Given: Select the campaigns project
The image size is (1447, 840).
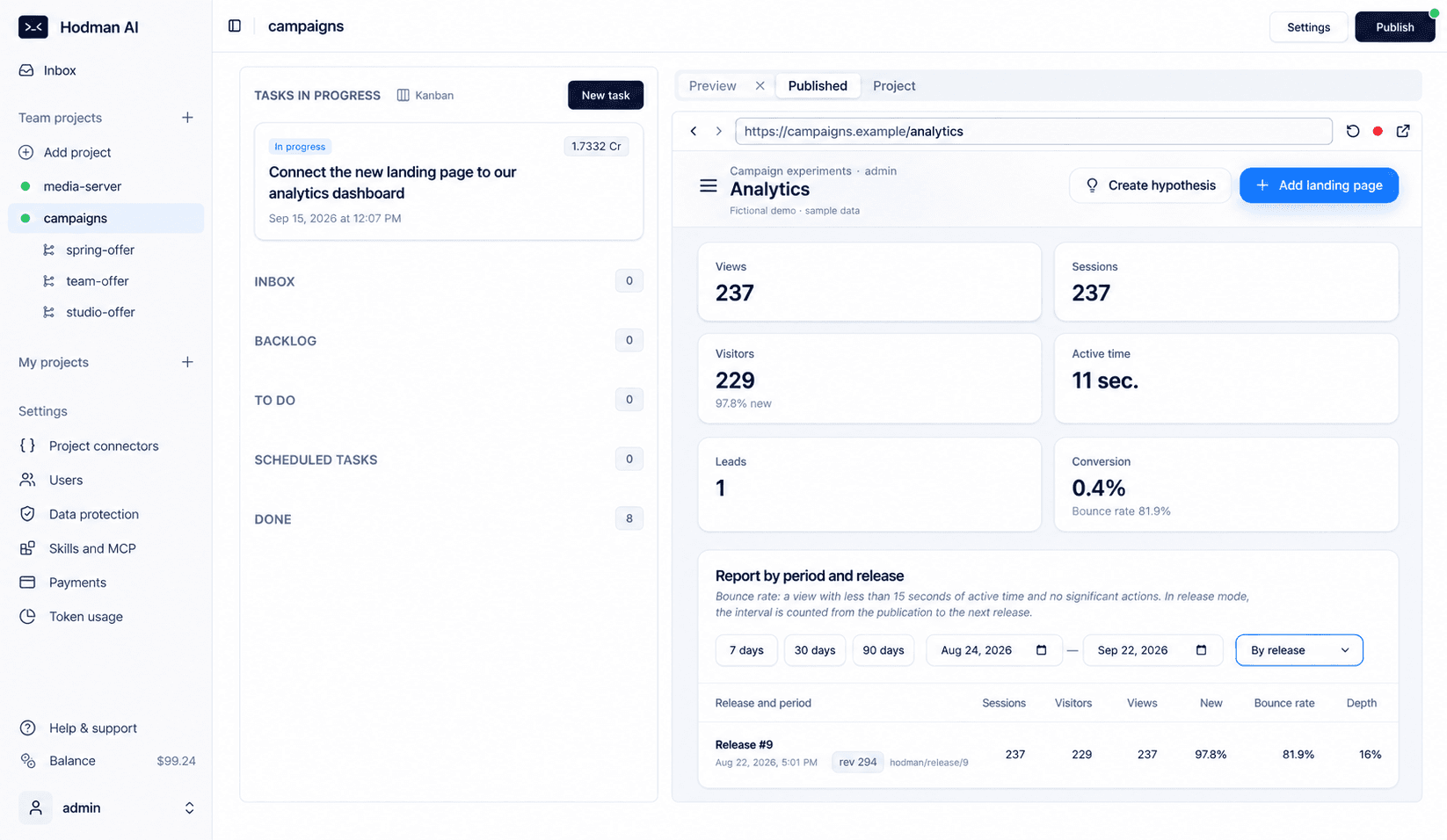Looking at the screenshot, I should point(105,218).
